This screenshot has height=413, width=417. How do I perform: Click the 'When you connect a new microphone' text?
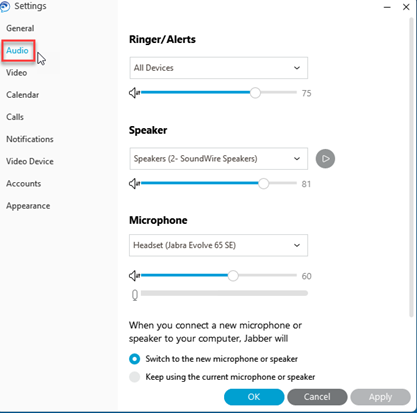pyautogui.click(x=215, y=332)
